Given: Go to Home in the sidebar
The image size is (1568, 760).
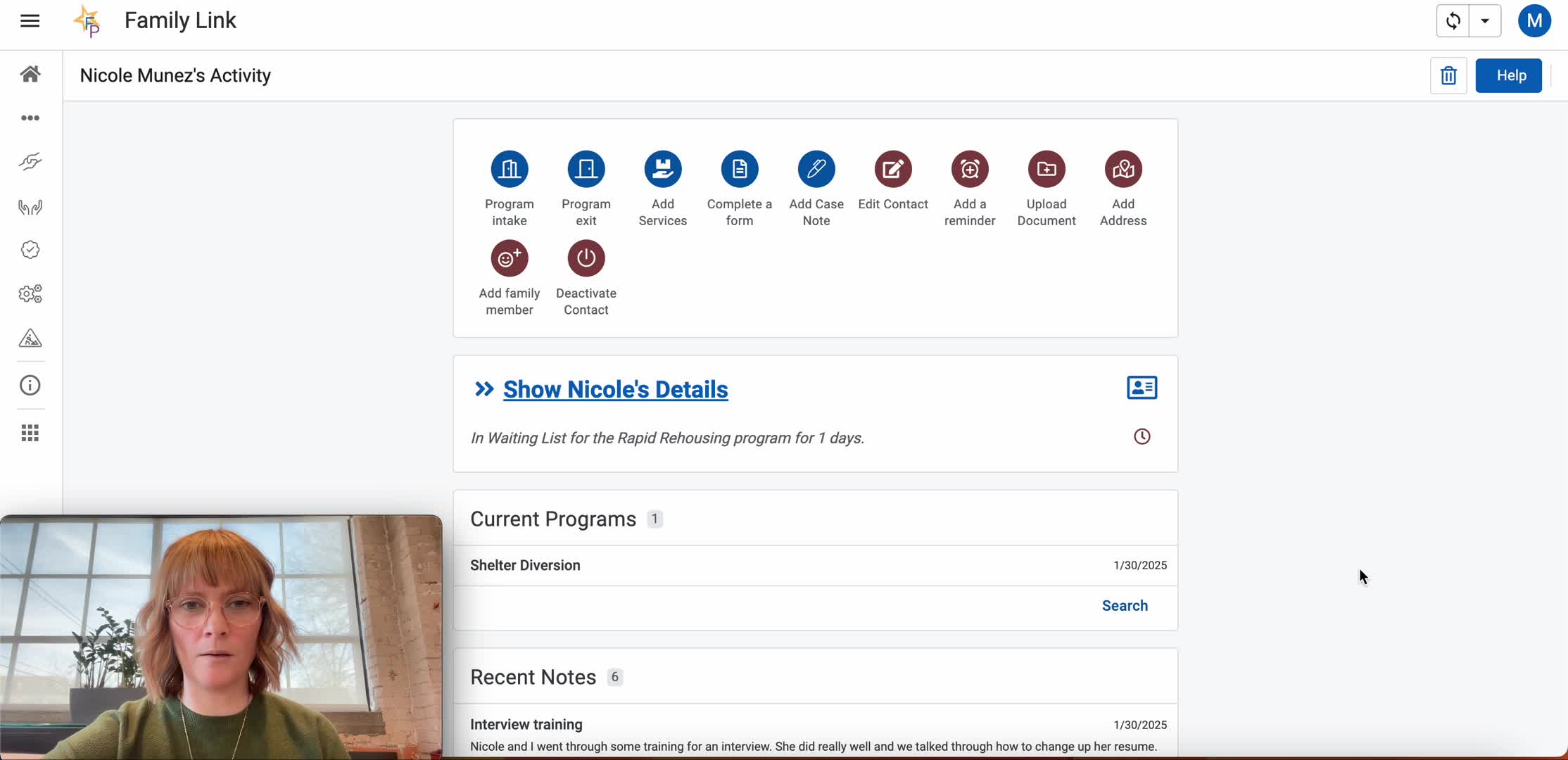Looking at the screenshot, I should pyautogui.click(x=30, y=73).
